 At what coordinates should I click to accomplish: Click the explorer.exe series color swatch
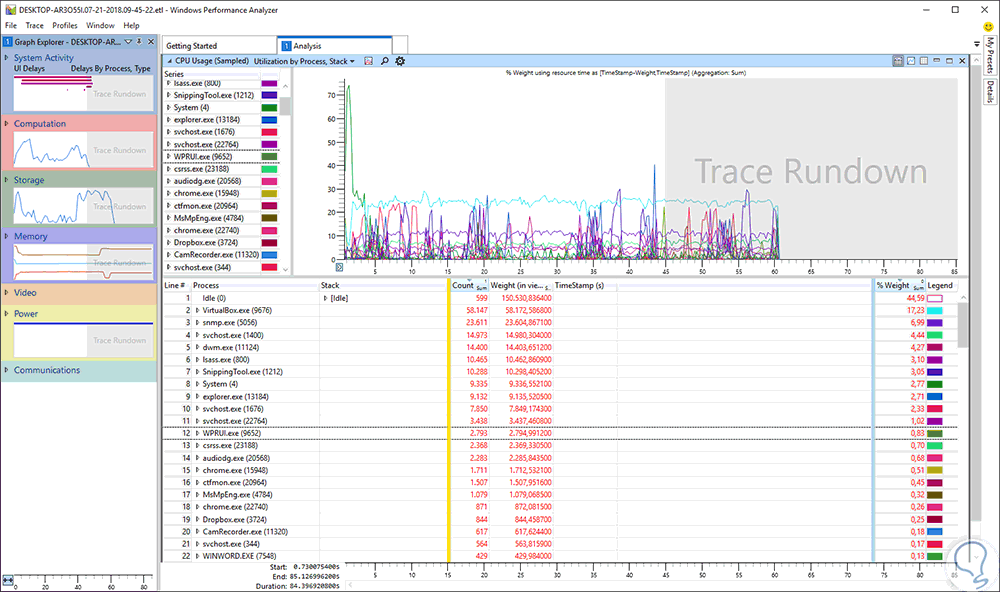(269, 120)
